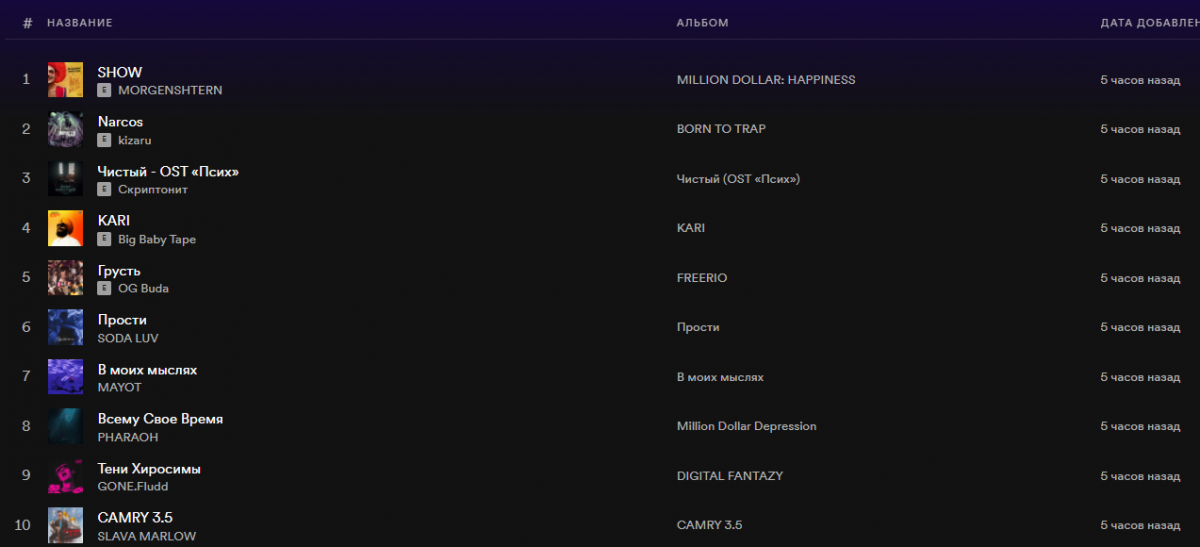Select track title Чистый - OST «Псих»
The image size is (1200, 547).
(x=168, y=171)
